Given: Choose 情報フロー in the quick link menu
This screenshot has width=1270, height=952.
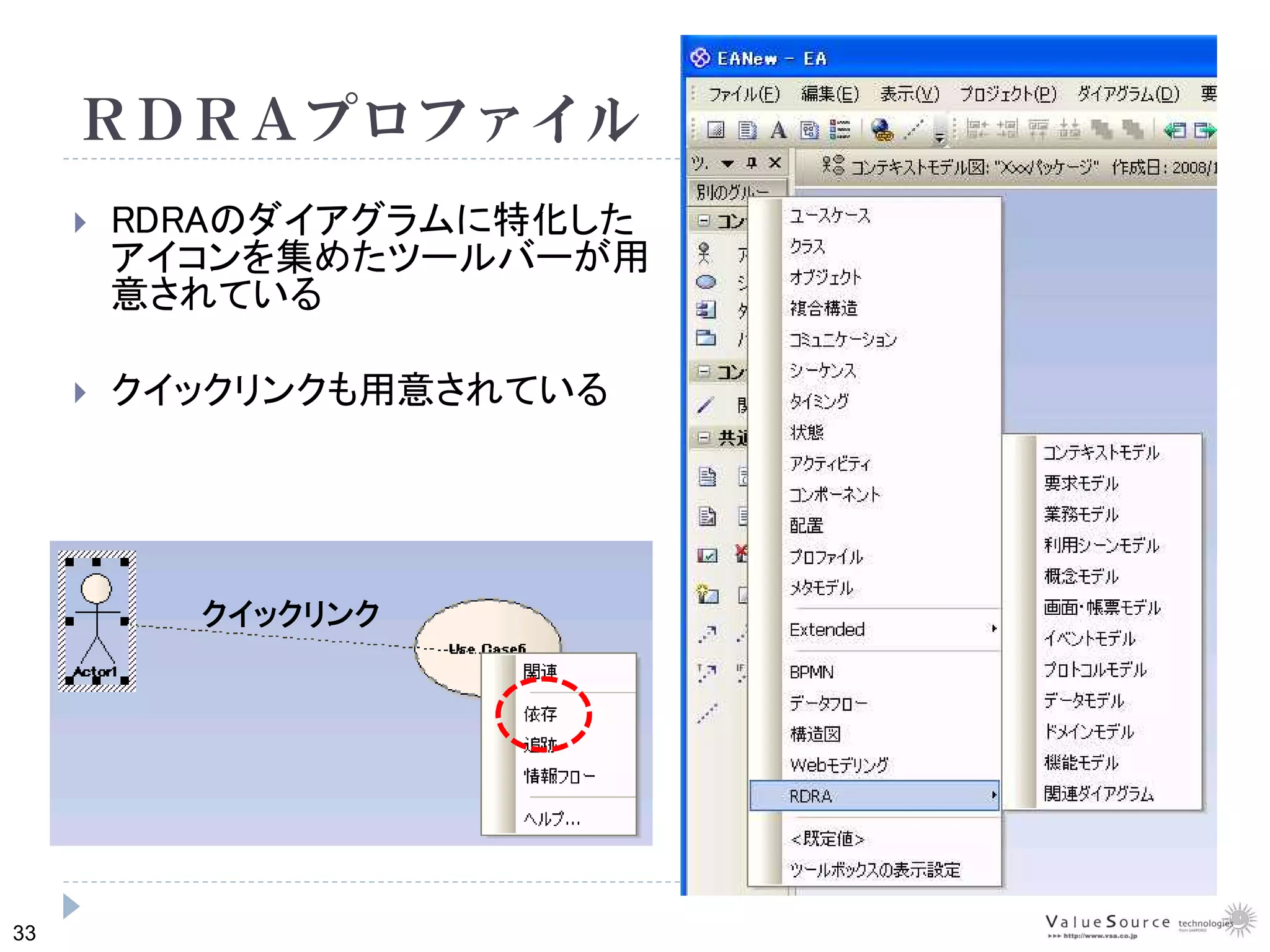Looking at the screenshot, I should pos(559,776).
